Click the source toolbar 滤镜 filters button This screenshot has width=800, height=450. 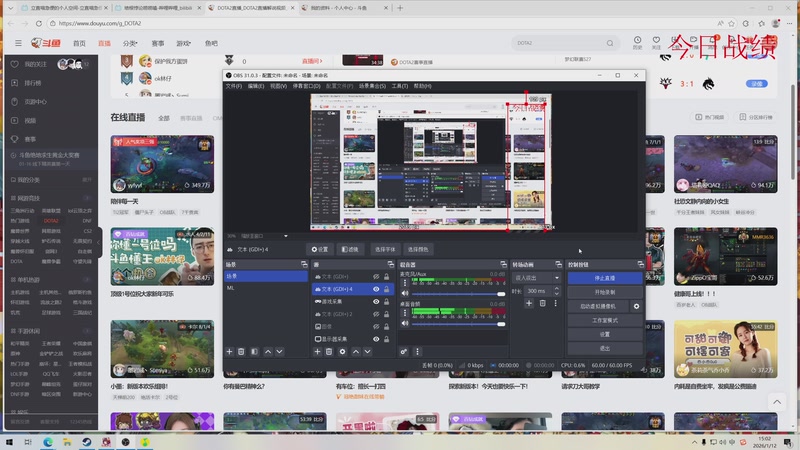pos(350,249)
